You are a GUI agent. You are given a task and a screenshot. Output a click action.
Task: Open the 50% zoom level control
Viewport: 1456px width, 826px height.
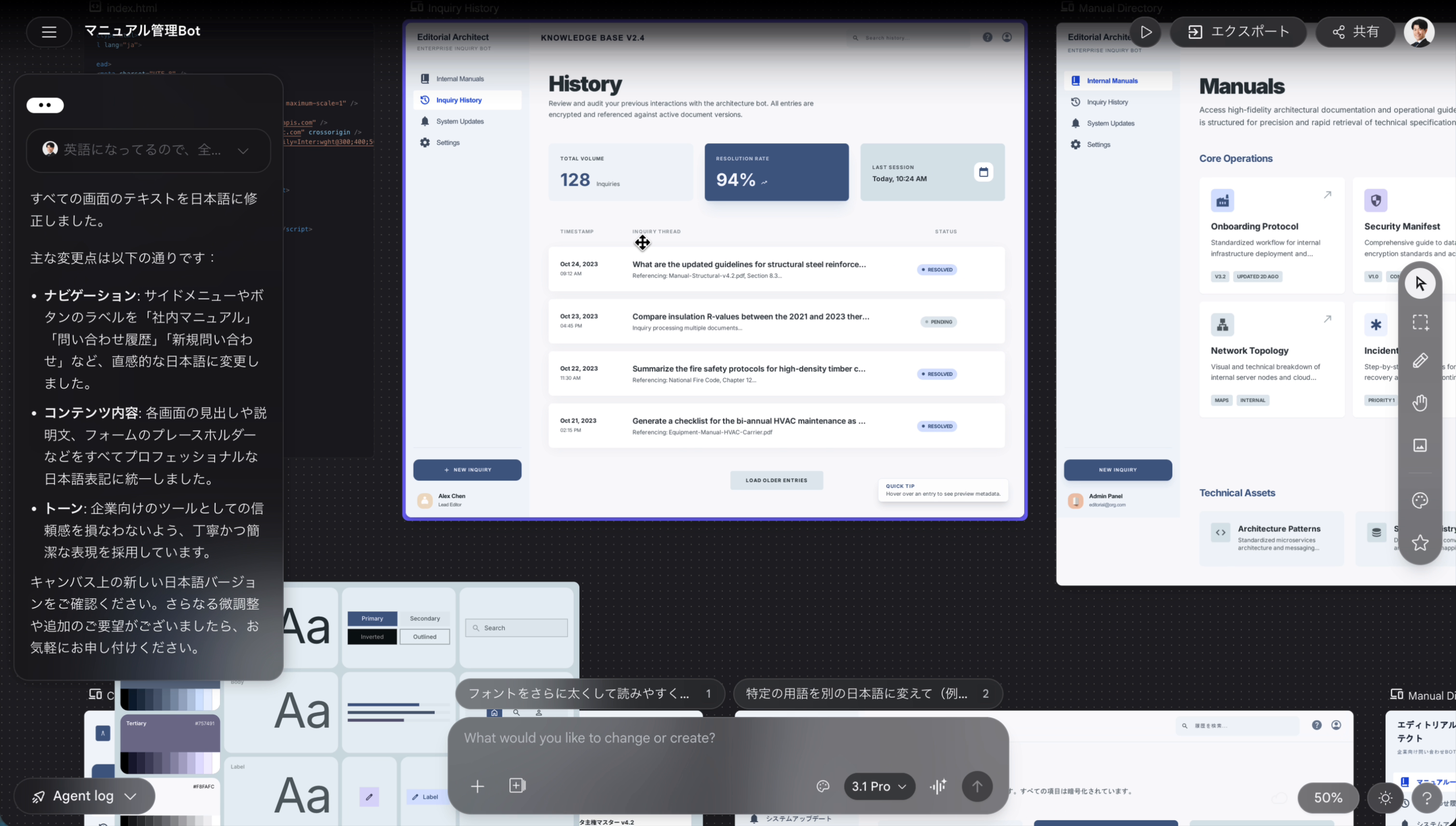click(x=1328, y=798)
